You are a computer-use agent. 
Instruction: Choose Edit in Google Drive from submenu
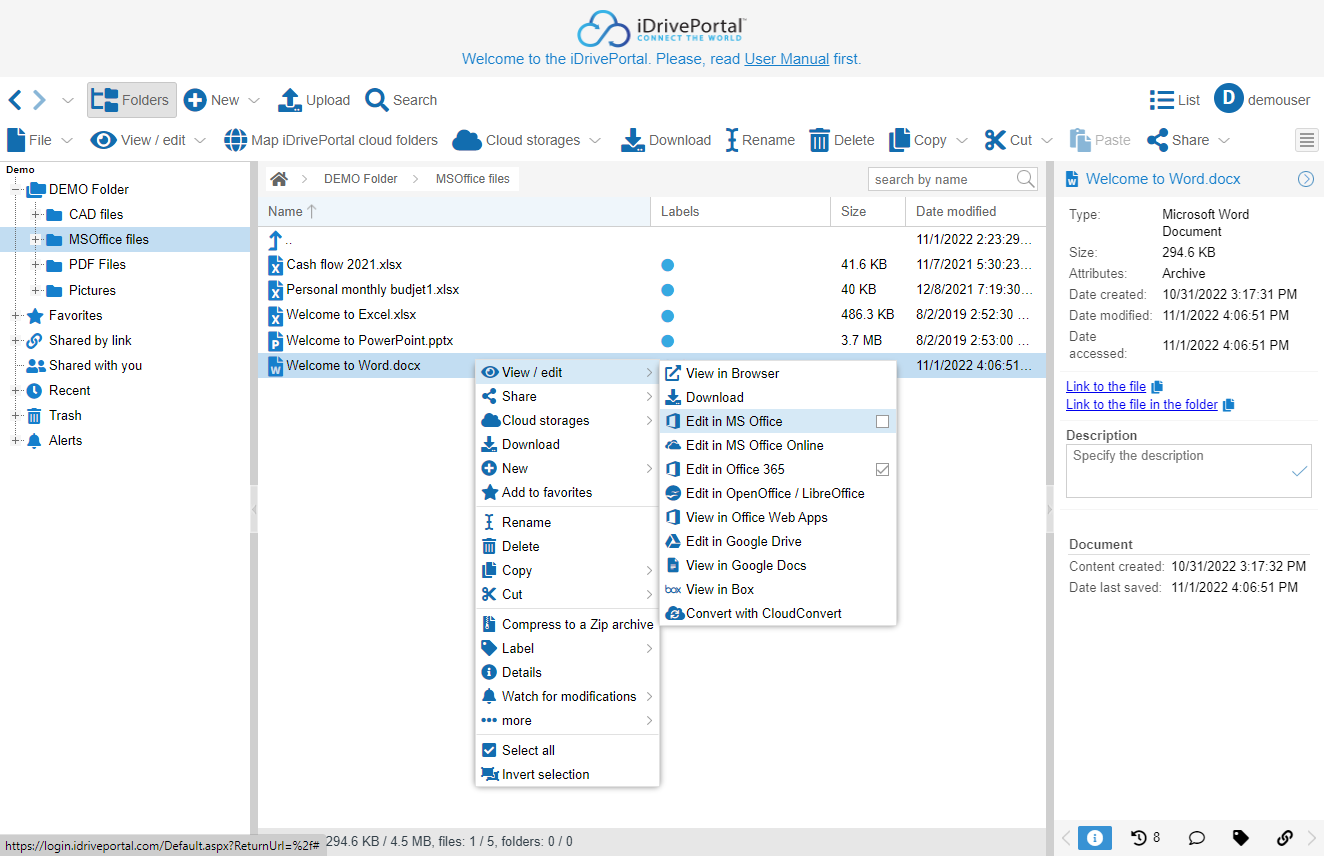743,542
